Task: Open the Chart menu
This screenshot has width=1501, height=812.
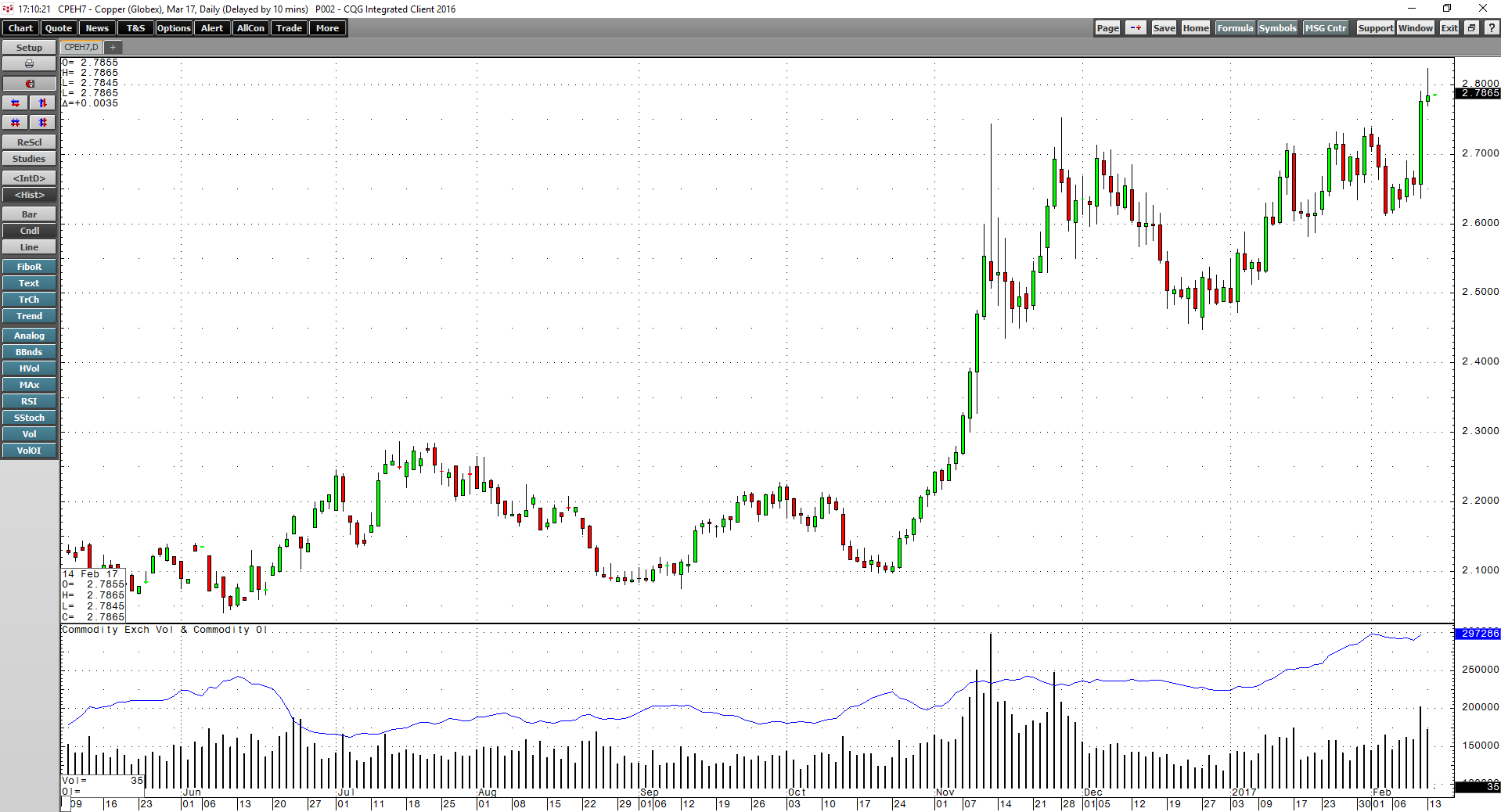Action: point(20,28)
